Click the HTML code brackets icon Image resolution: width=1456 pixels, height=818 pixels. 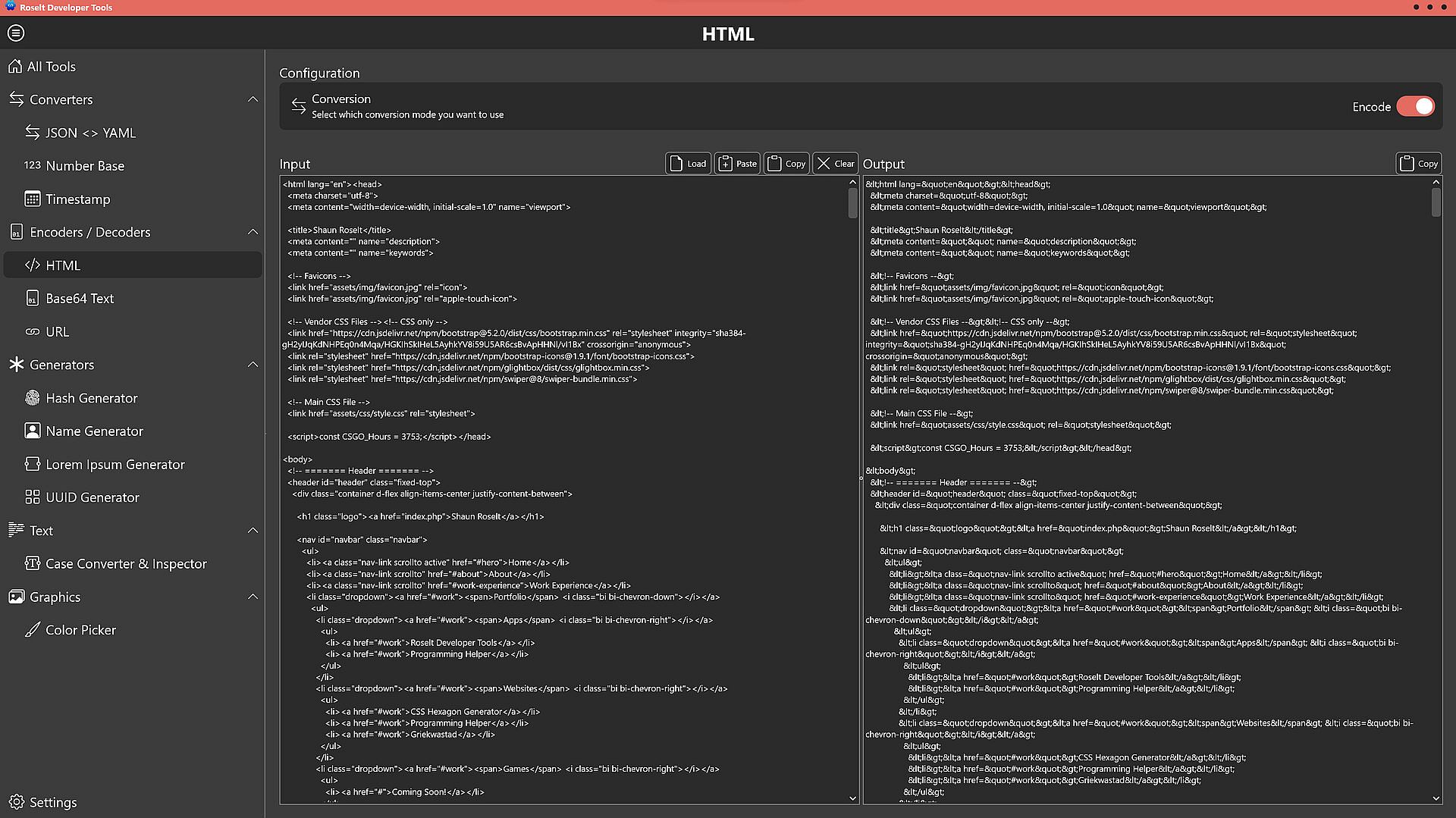click(x=32, y=265)
